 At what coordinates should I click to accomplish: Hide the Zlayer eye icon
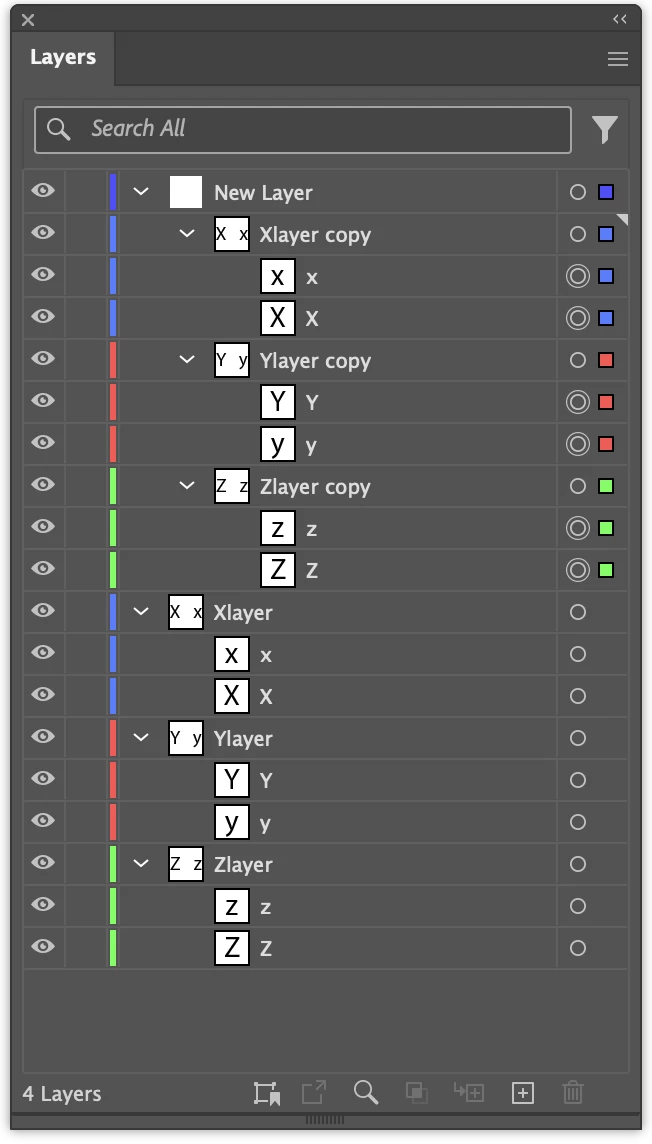point(43,862)
